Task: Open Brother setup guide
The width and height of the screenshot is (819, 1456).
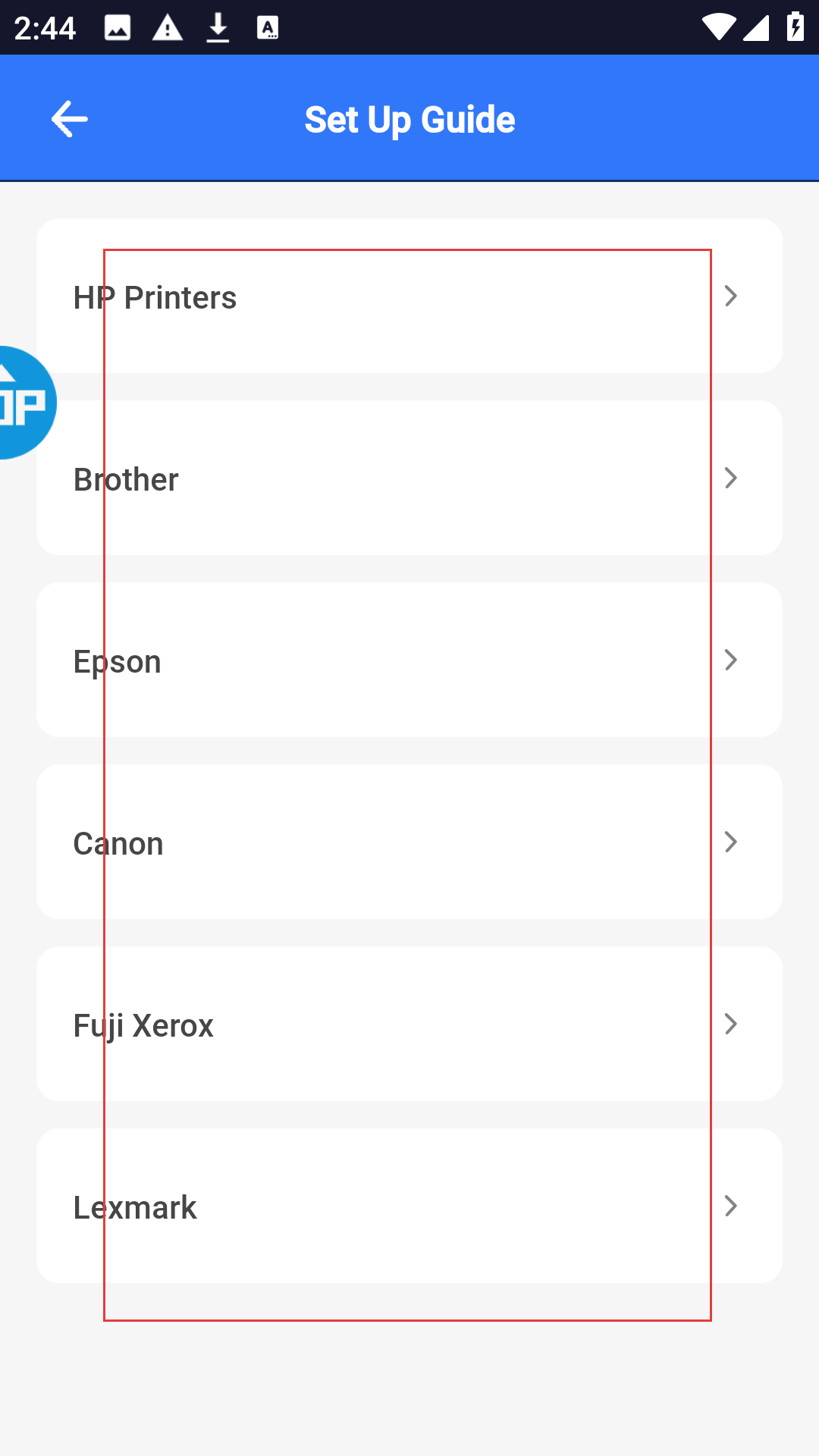Action: pyautogui.click(x=409, y=478)
